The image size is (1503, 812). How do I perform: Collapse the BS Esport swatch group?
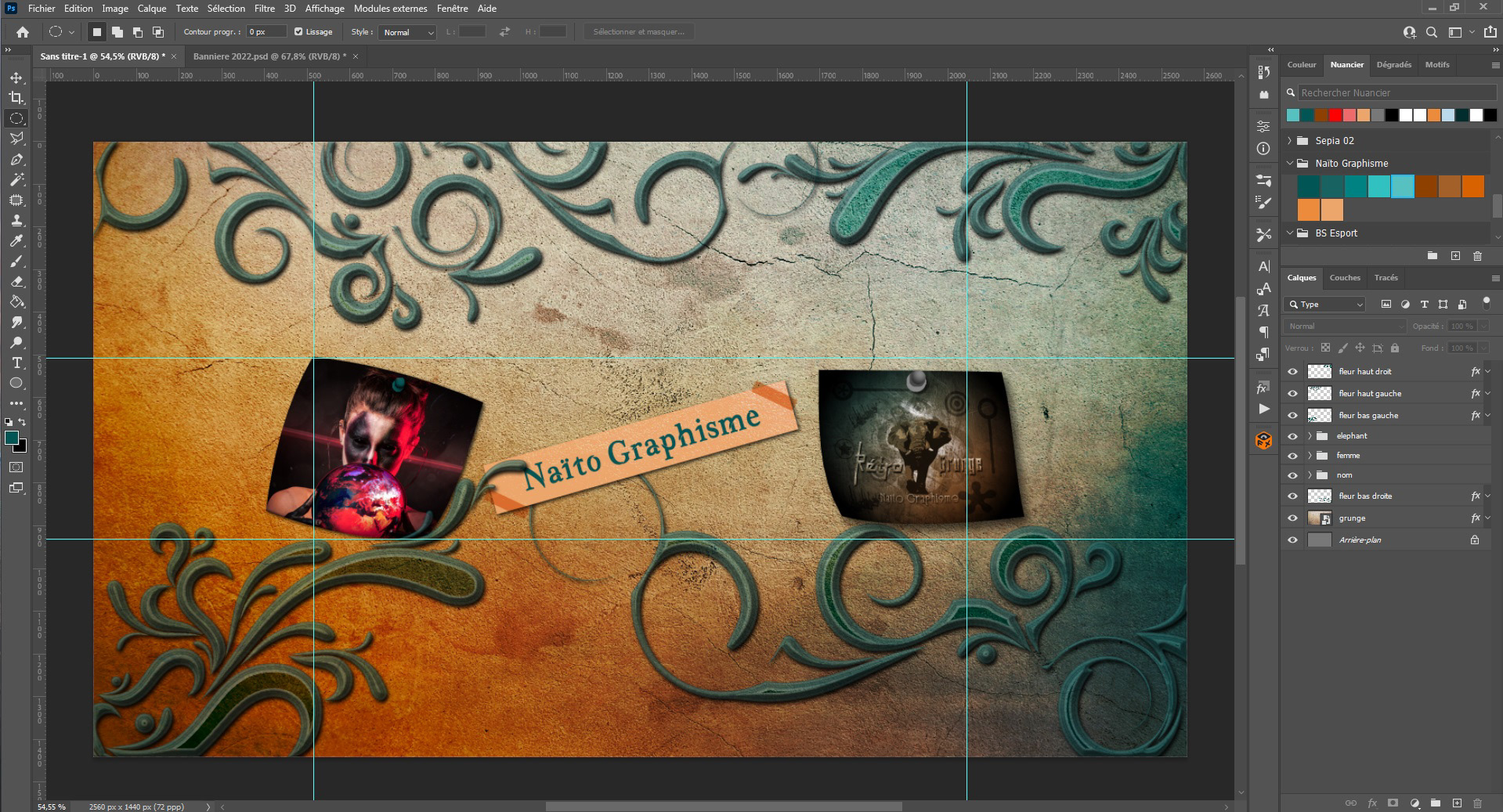(x=1290, y=233)
